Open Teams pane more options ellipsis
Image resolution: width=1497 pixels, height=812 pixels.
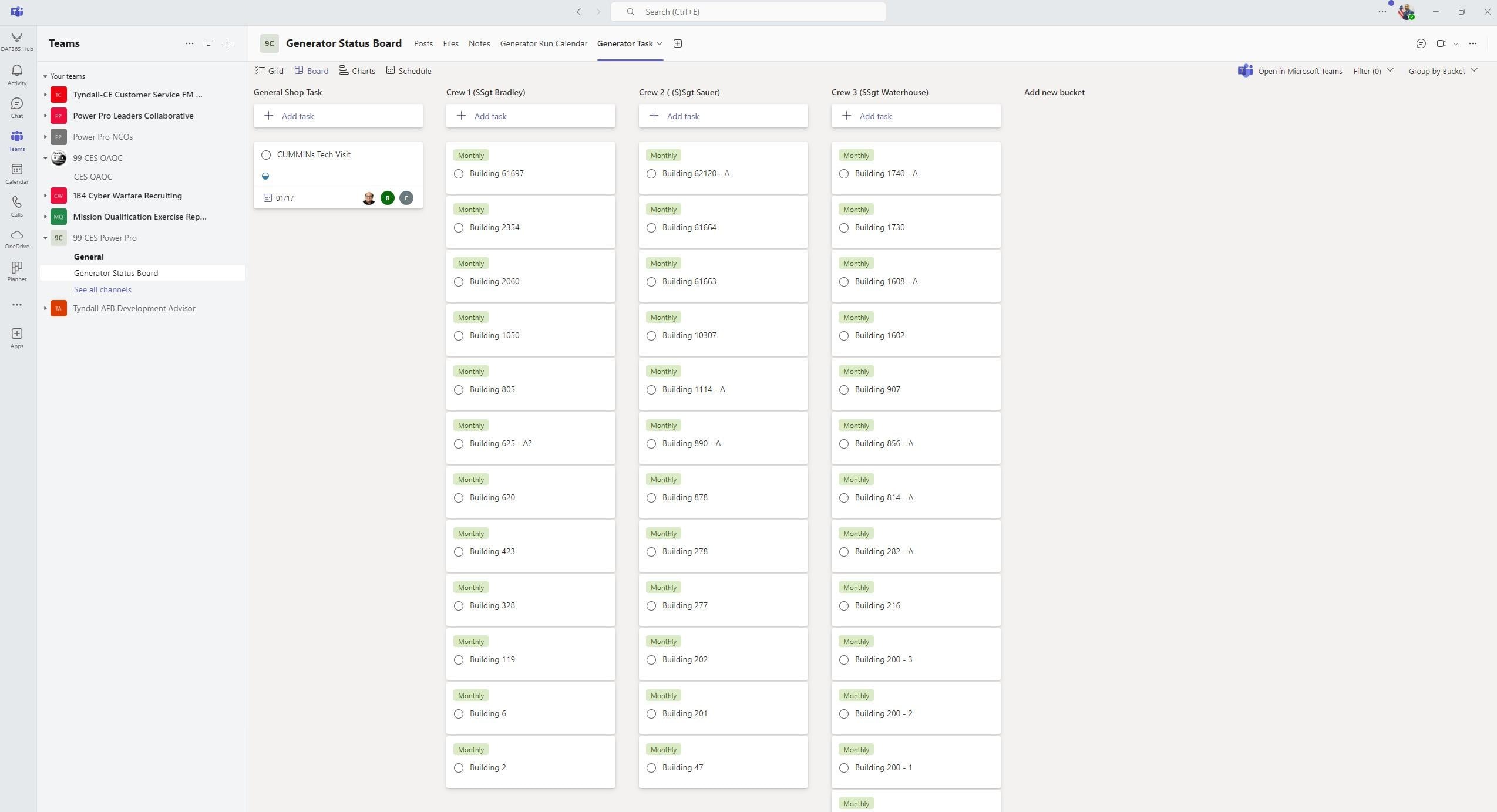click(x=189, y=43)
